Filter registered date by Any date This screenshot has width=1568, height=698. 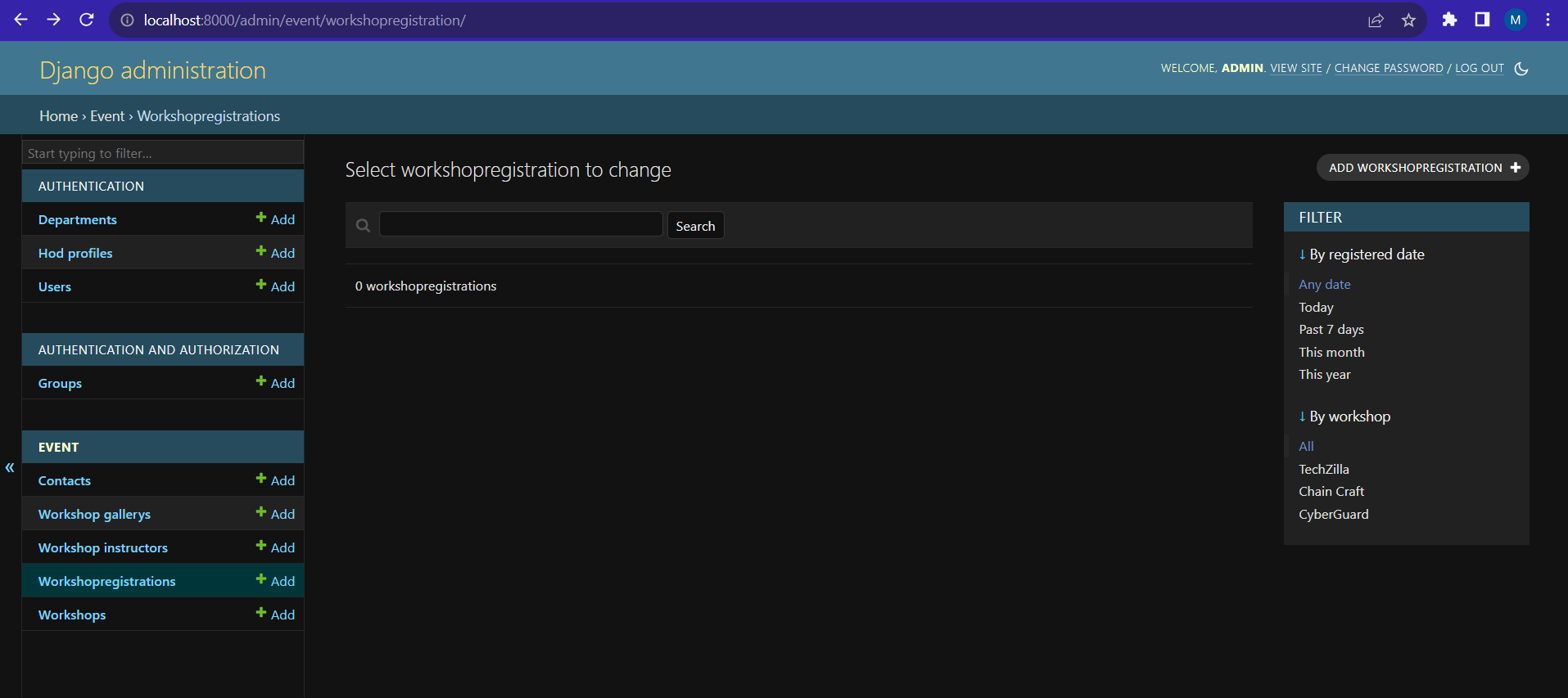click(x=1324, y=285)
